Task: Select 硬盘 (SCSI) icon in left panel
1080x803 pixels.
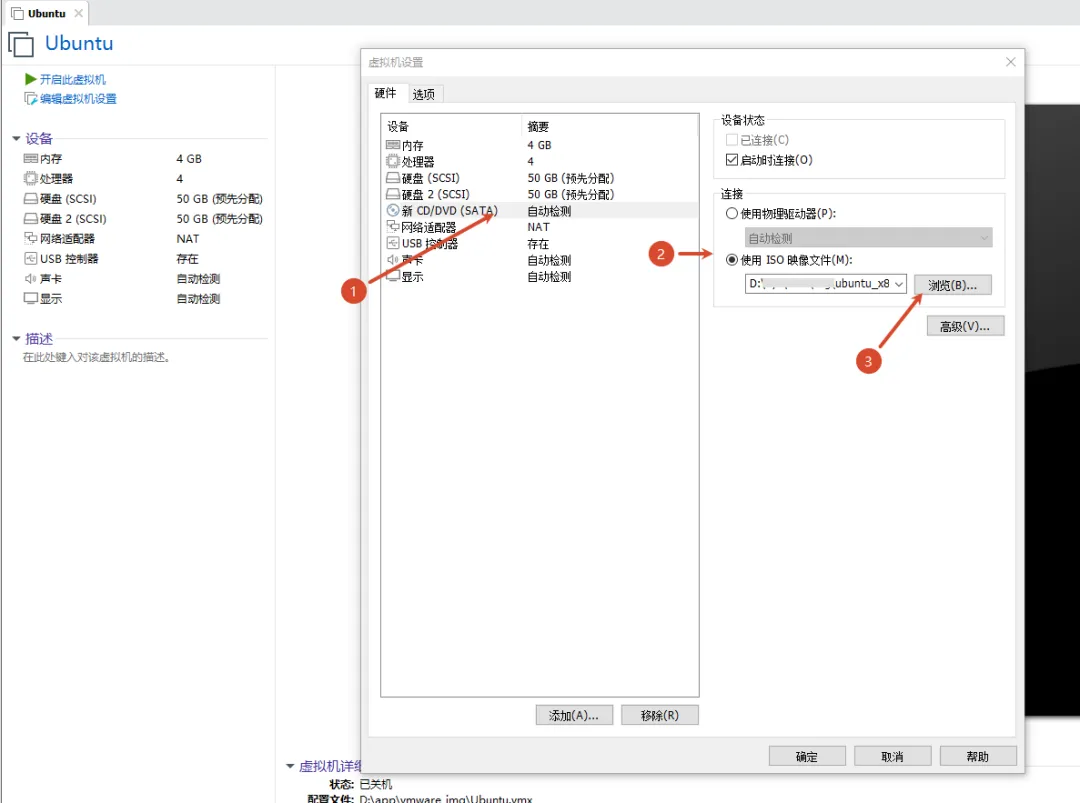Action: click(30, 198)
